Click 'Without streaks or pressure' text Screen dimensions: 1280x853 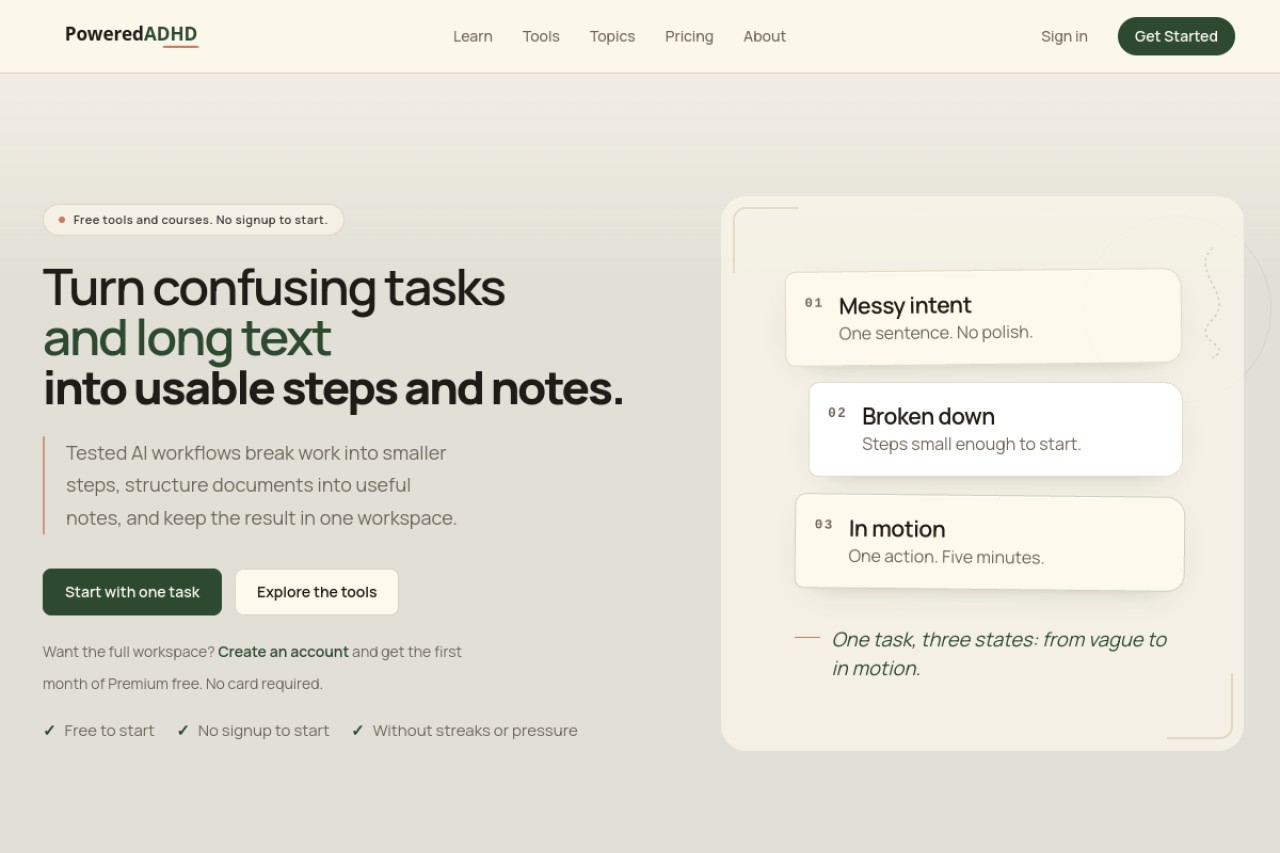[x=475, y=731]
